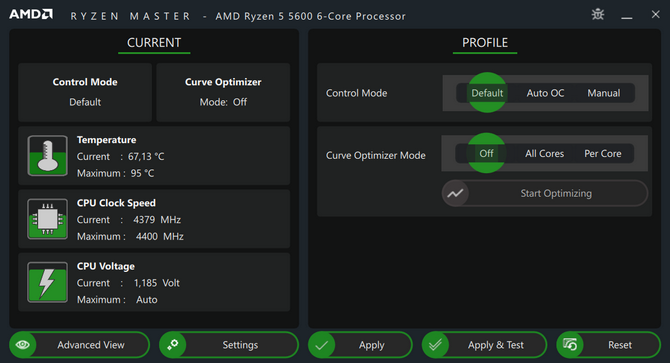Click the CPU Voltage heading

[x=106, y=266]
